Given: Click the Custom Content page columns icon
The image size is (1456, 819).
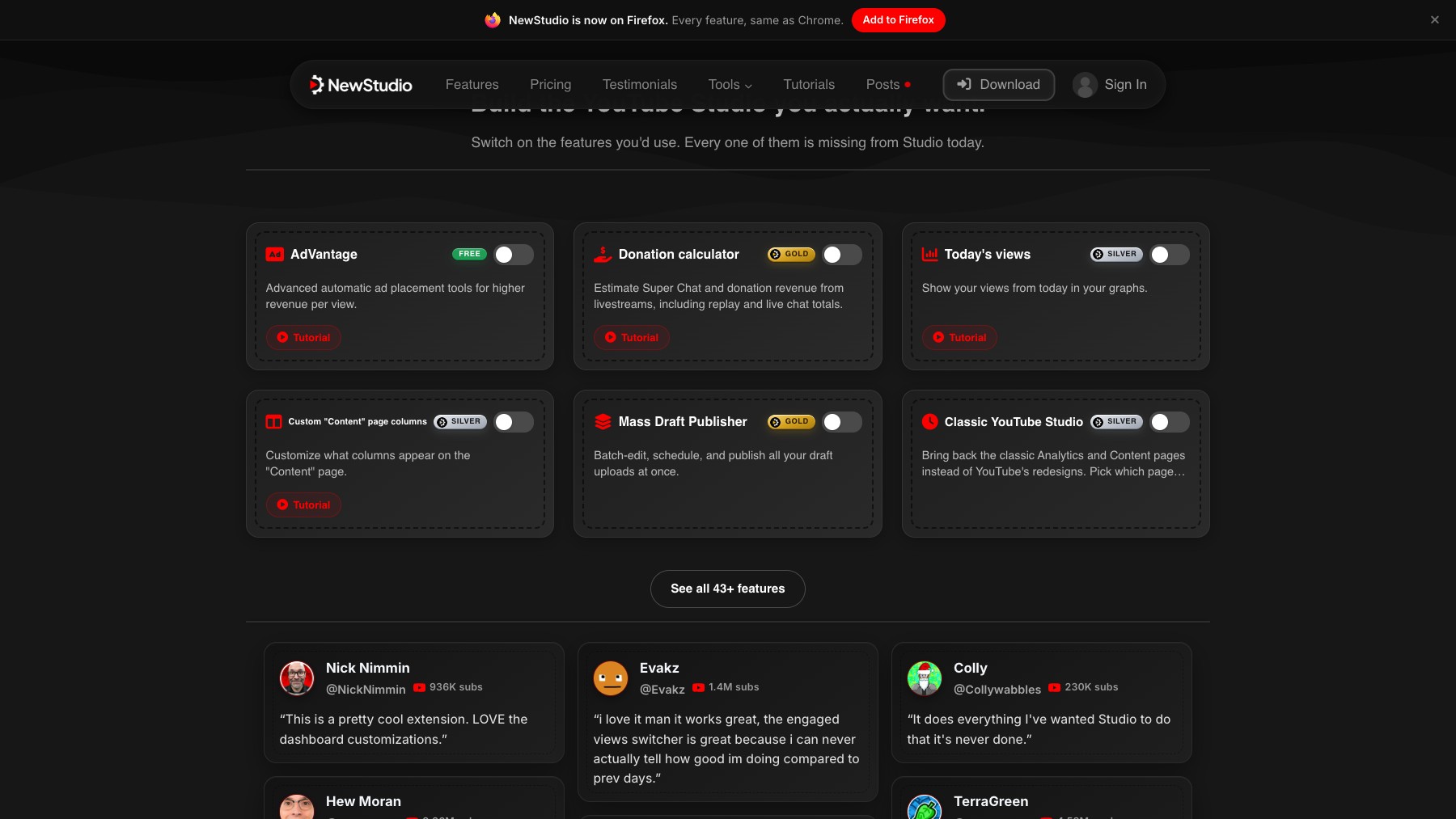Looking at the screenshot, I should pyautogui.click(x=274, y=421).
